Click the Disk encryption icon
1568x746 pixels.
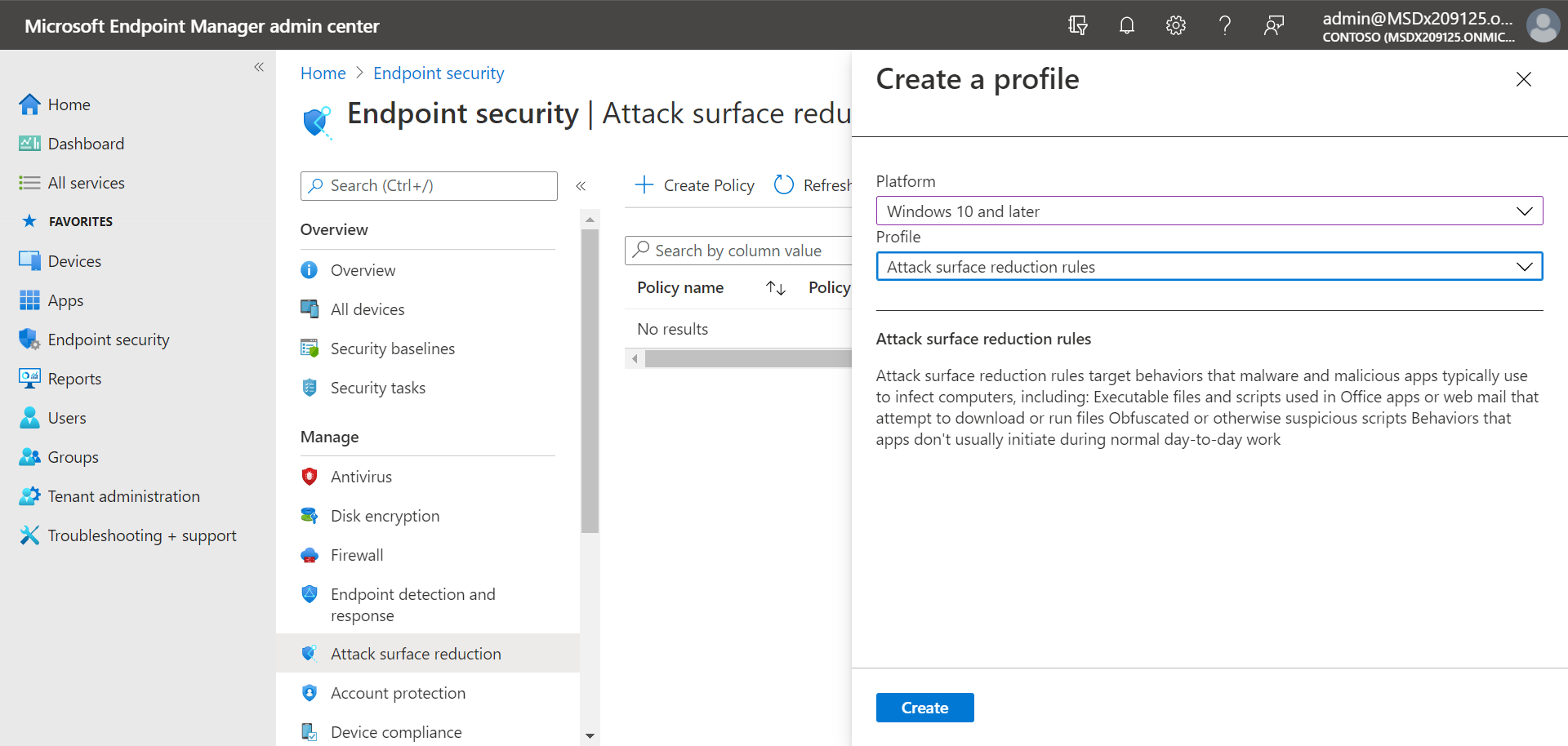click(310, 516)
